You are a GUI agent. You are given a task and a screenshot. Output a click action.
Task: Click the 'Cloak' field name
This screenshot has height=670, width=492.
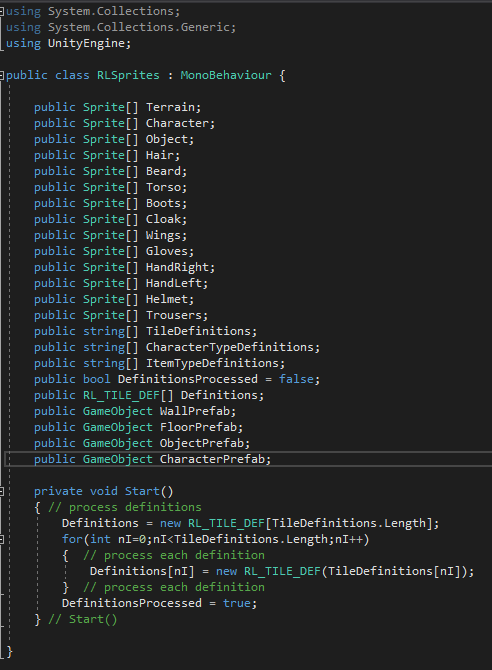[164, 219]
